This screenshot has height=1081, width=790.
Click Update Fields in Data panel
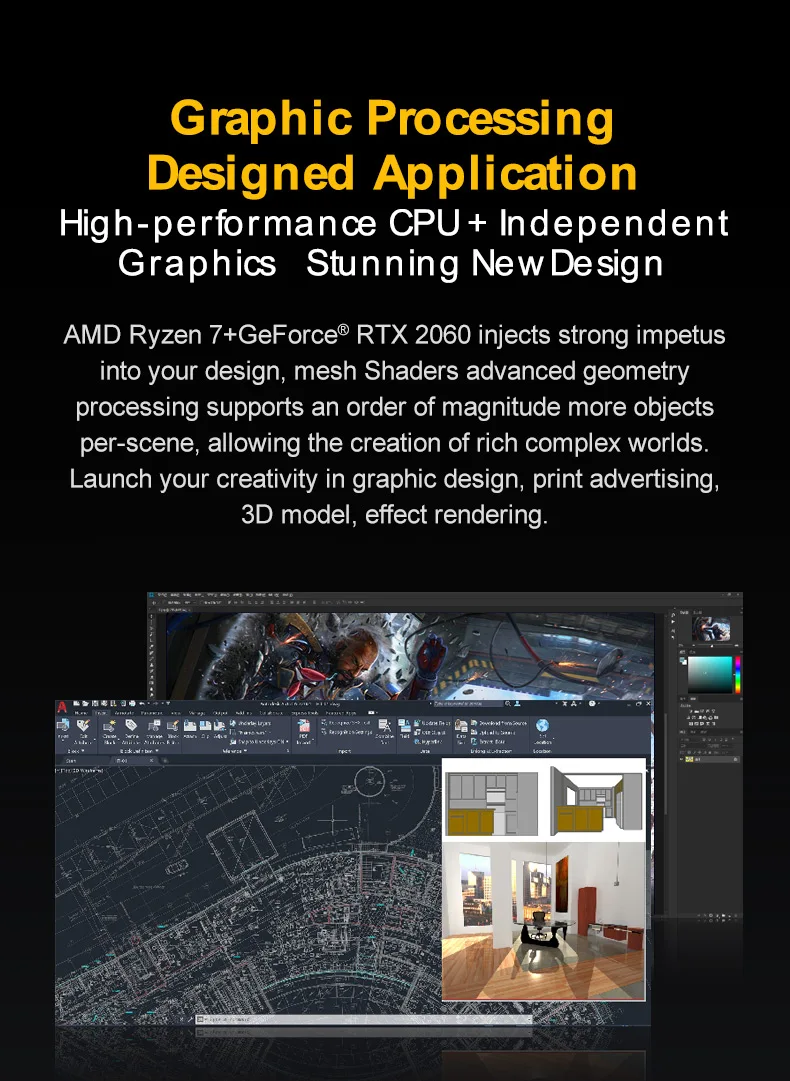[x=432, y=723]
